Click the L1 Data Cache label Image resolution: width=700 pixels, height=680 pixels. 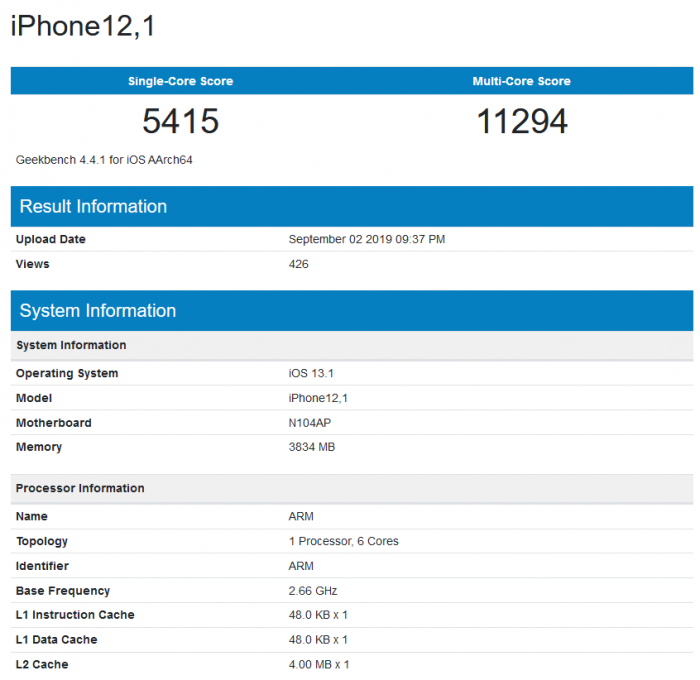coord(56,640)
